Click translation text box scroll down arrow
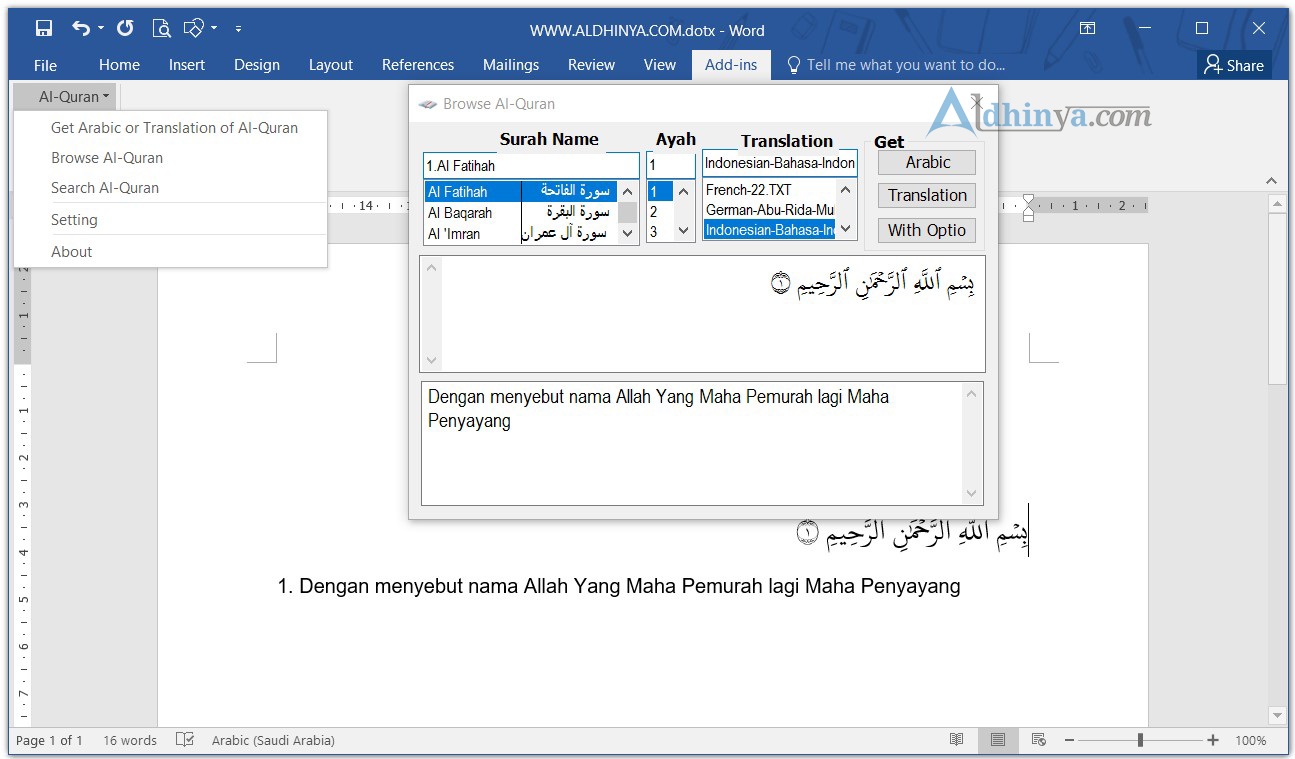The image size is (1295, 759). [x=971, y=493]
